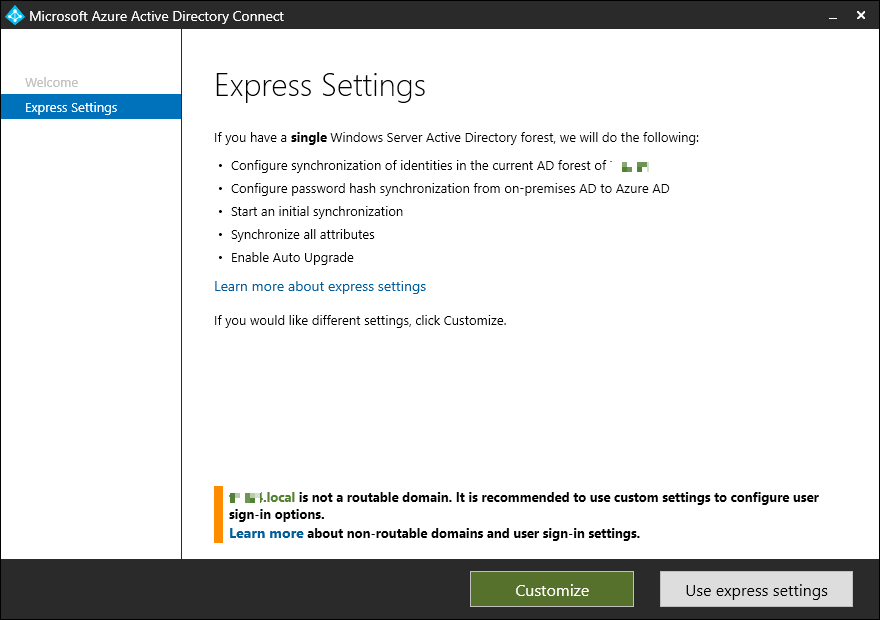Minimize the Azure AD Connect window
Image resolution: width=880 pixels, height=620 pixels.
point(832,15)
